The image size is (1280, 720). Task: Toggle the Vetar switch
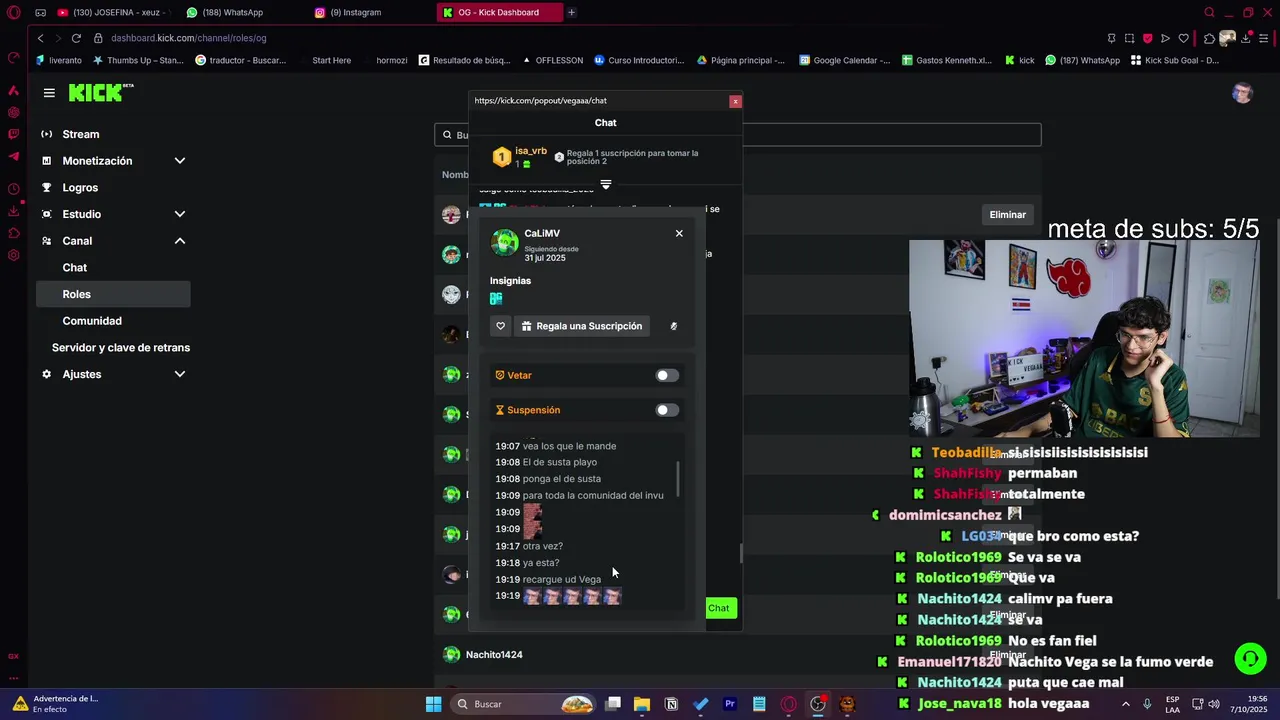pyautogui.click(x=666, y=375)
